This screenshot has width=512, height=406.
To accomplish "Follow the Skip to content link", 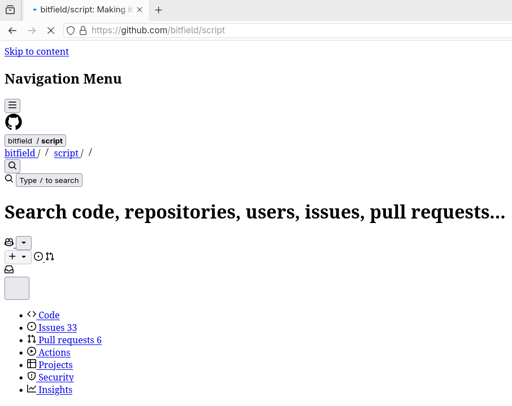I will [37, 52].
